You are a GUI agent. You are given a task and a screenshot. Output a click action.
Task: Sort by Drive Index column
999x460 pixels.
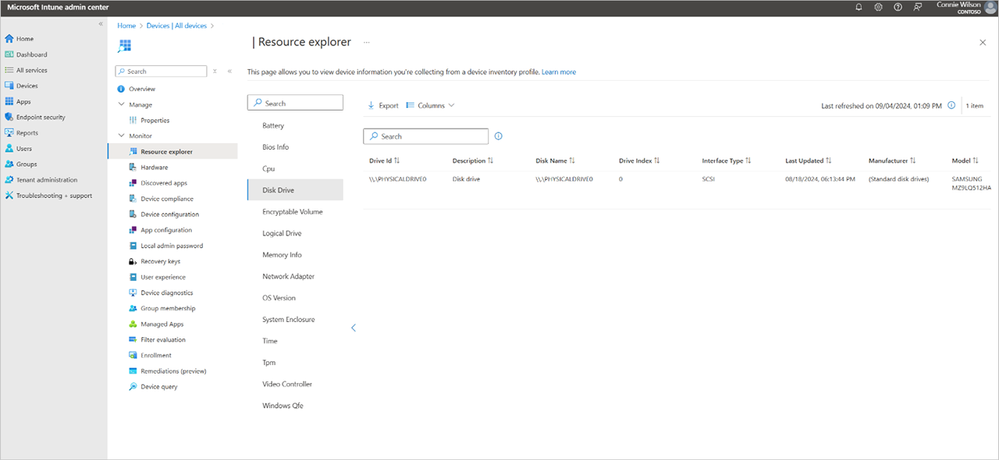(639, 161)
